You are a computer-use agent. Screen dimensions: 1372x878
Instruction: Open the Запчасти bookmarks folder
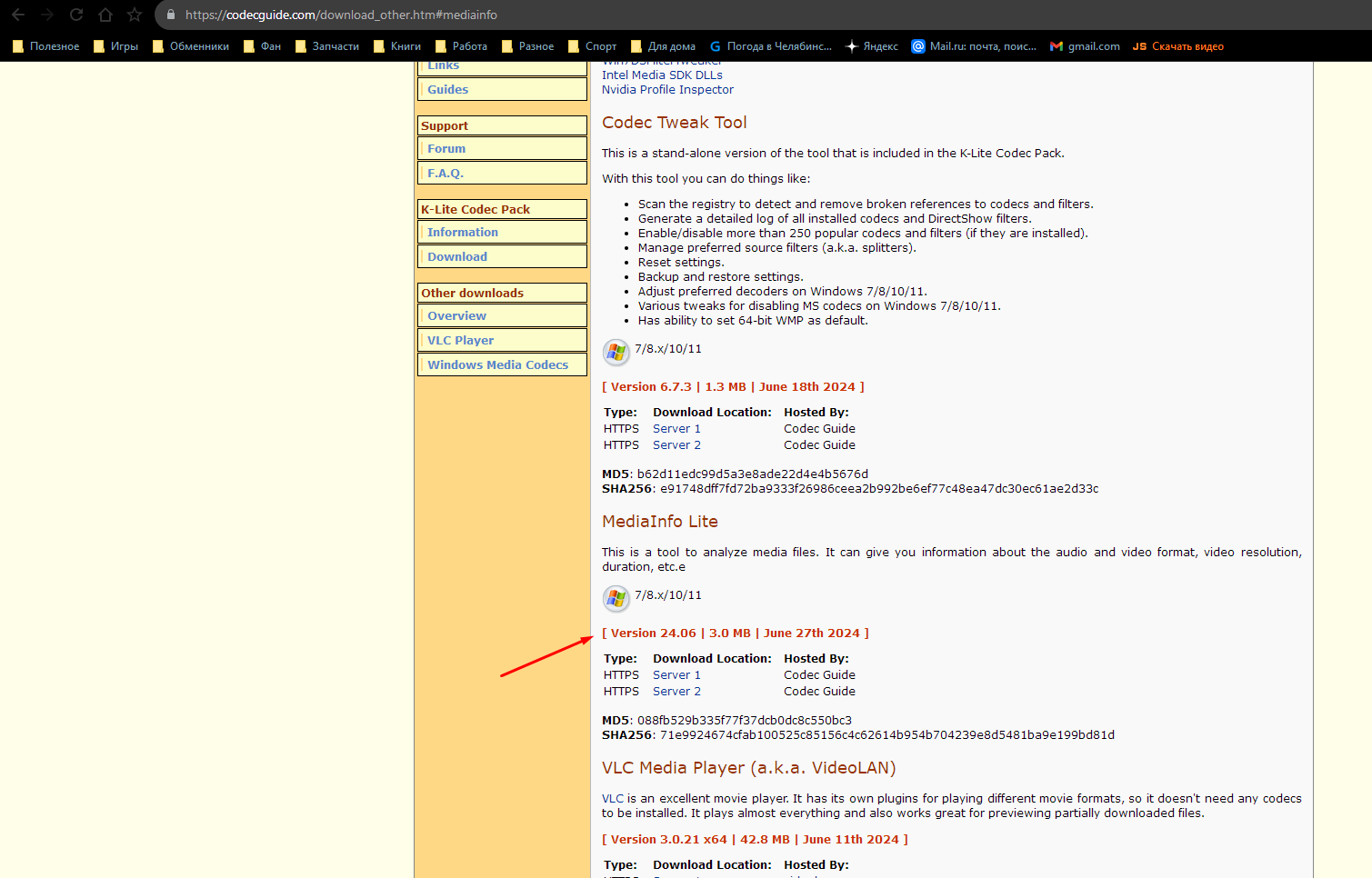click(x=327, y=46)
